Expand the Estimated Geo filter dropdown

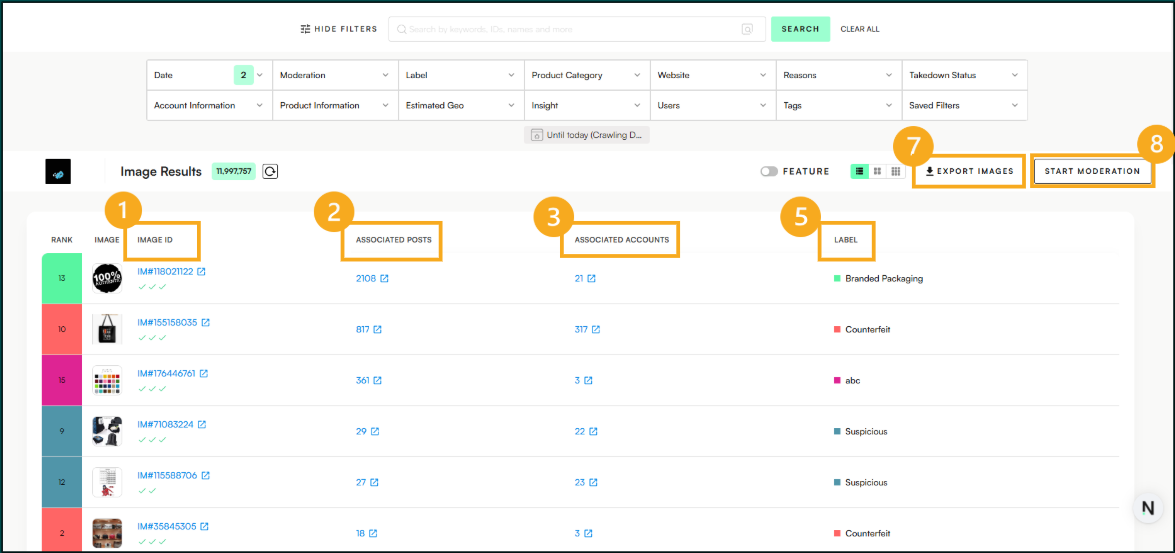pos(461,106)
